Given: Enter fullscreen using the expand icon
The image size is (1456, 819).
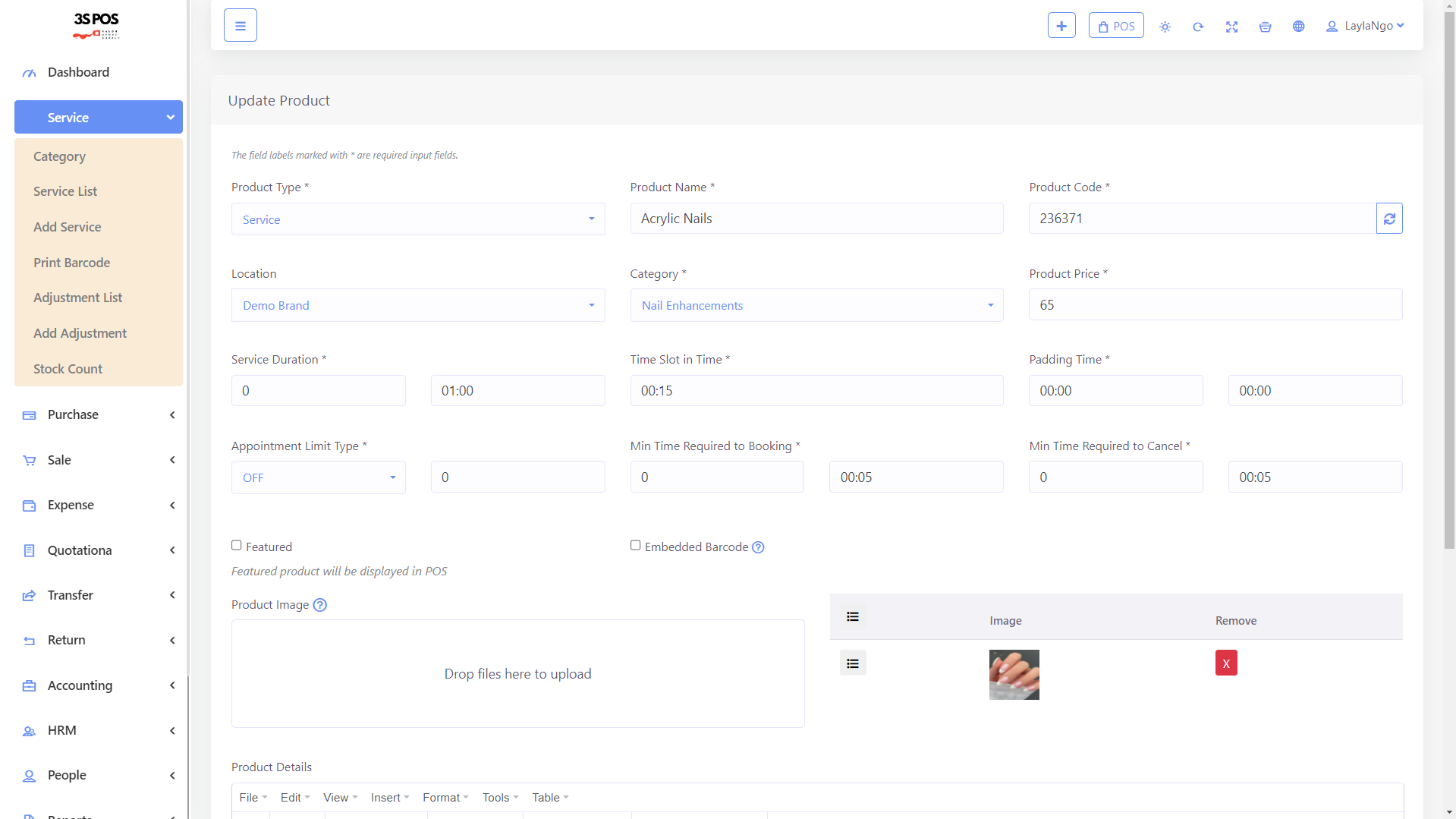Looking at the screenshot, I should (x=1231, y=27).
